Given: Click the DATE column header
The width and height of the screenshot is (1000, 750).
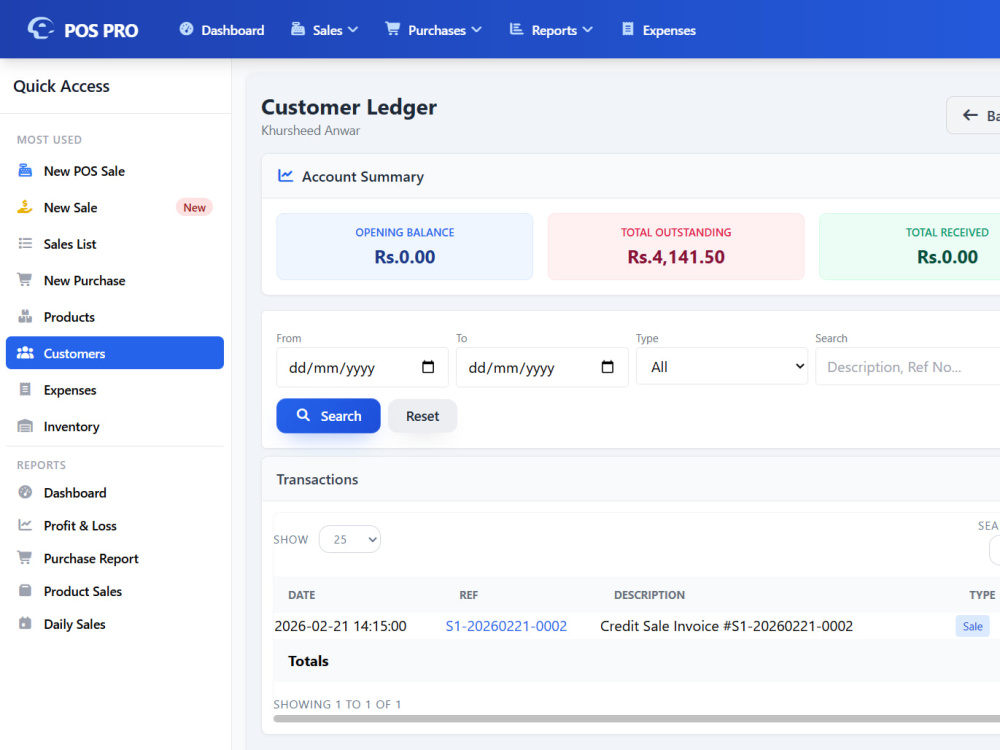Looking at the screenshot, I should coord(302,594).
